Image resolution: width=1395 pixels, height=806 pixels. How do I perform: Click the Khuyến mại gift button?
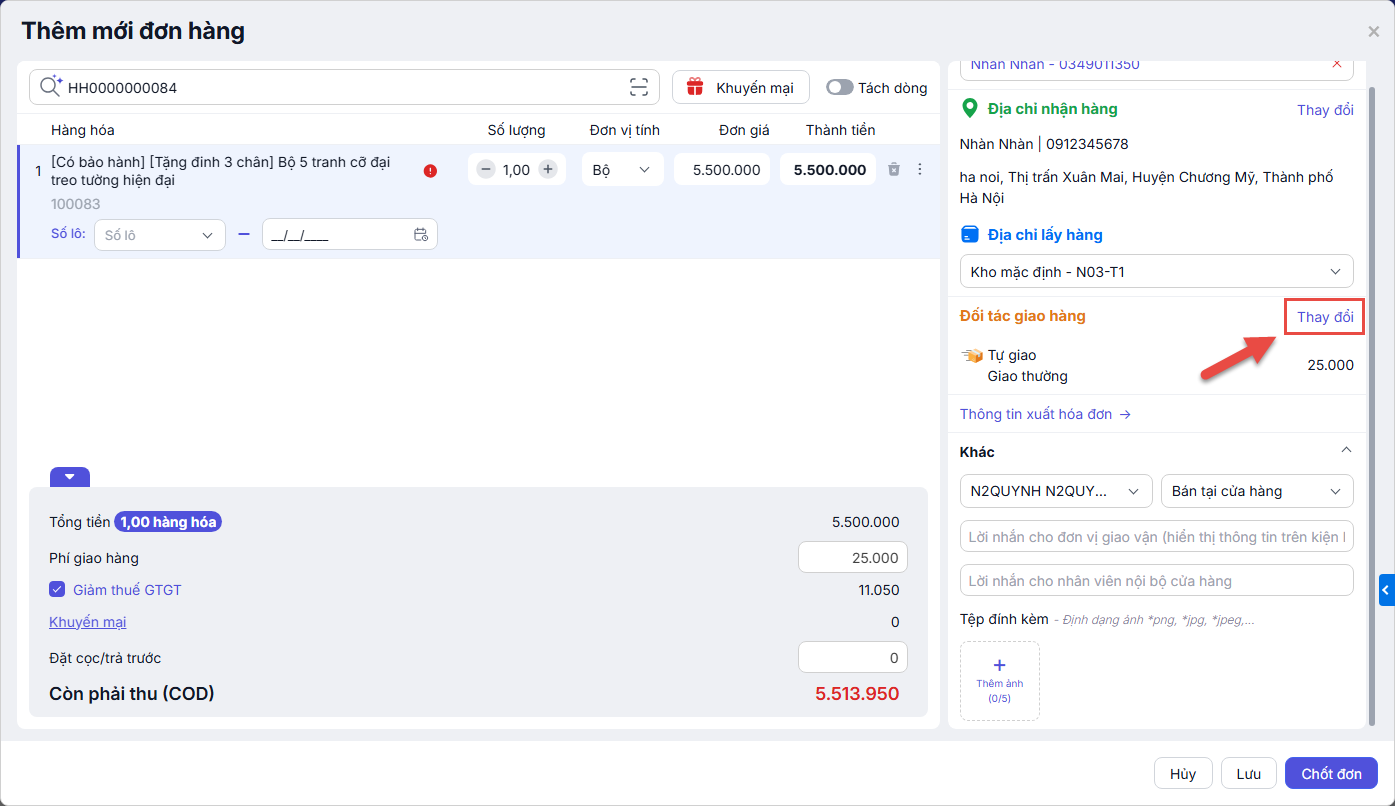click(x=741, y=87)
